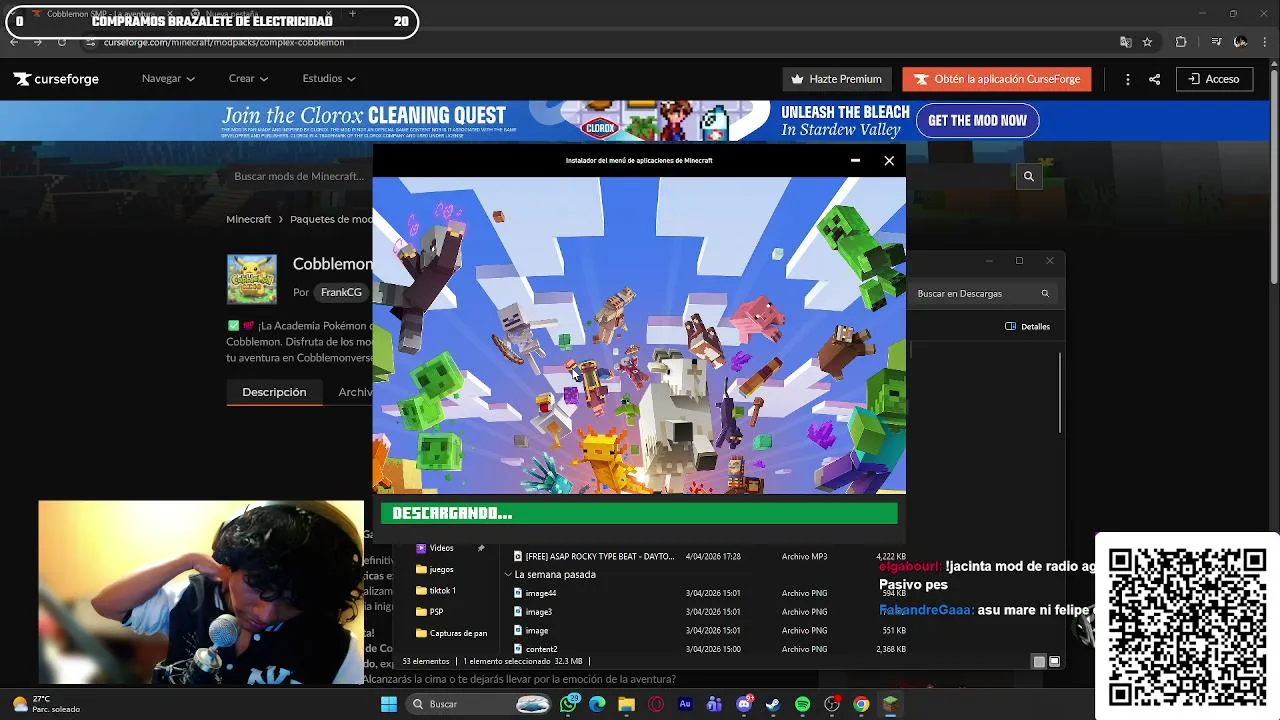Image resolution: width=1280 pixels, height=720 pixels.
Task: Click the CurseForge logo
Action: coord(56,79)
